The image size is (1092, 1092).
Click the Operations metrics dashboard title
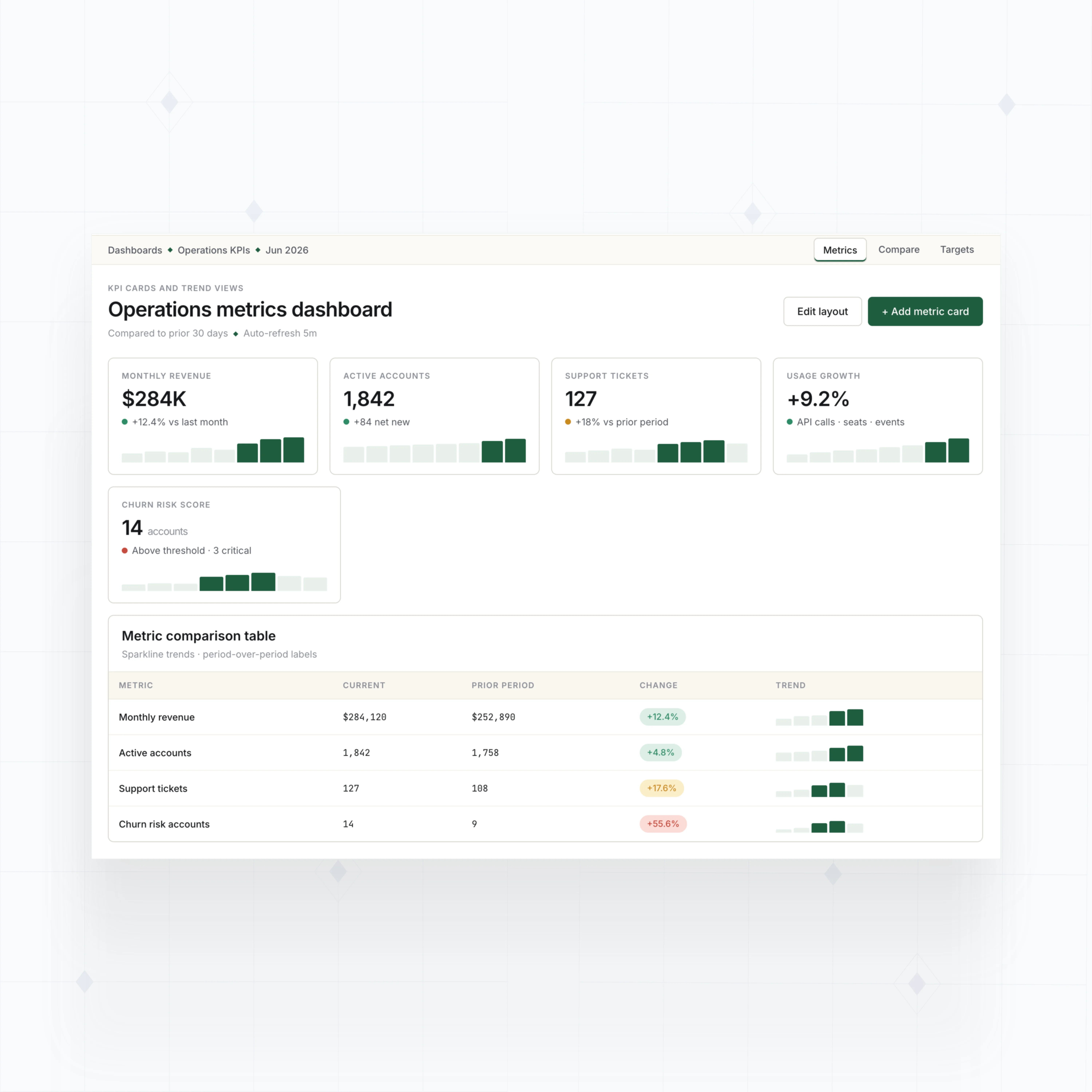click(x=250, y=310)
